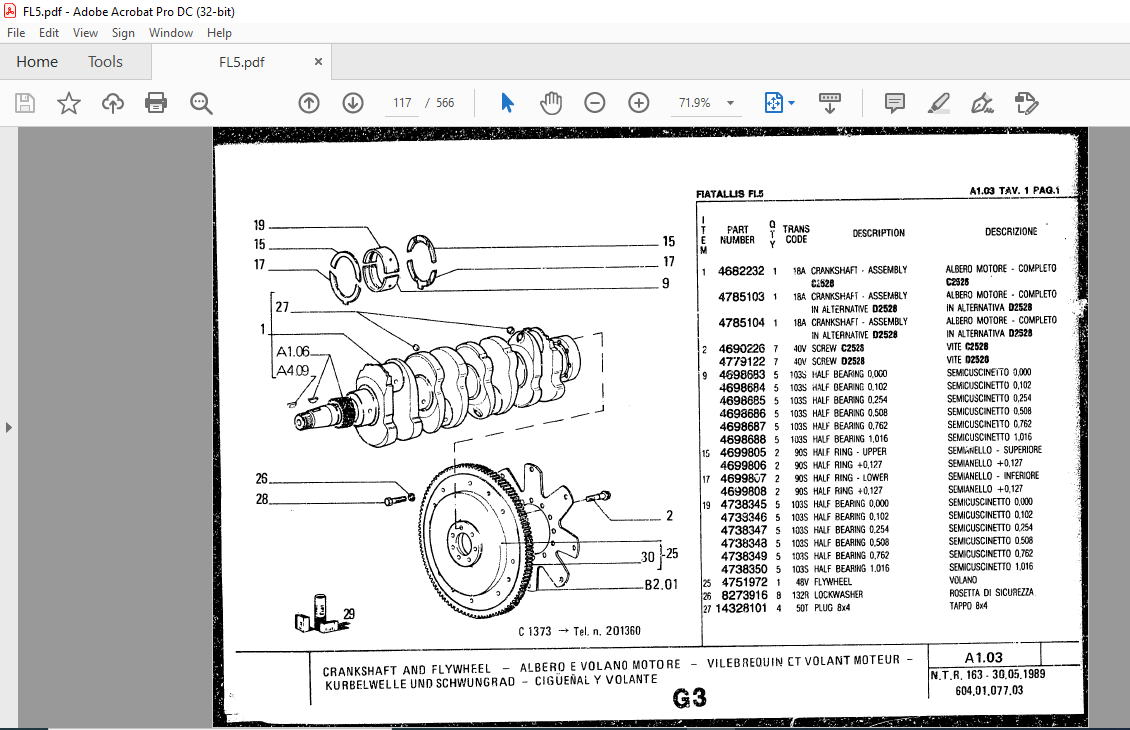Select the FL5.pdf document tab
The image size is (1130, 730).
point(241,62)
